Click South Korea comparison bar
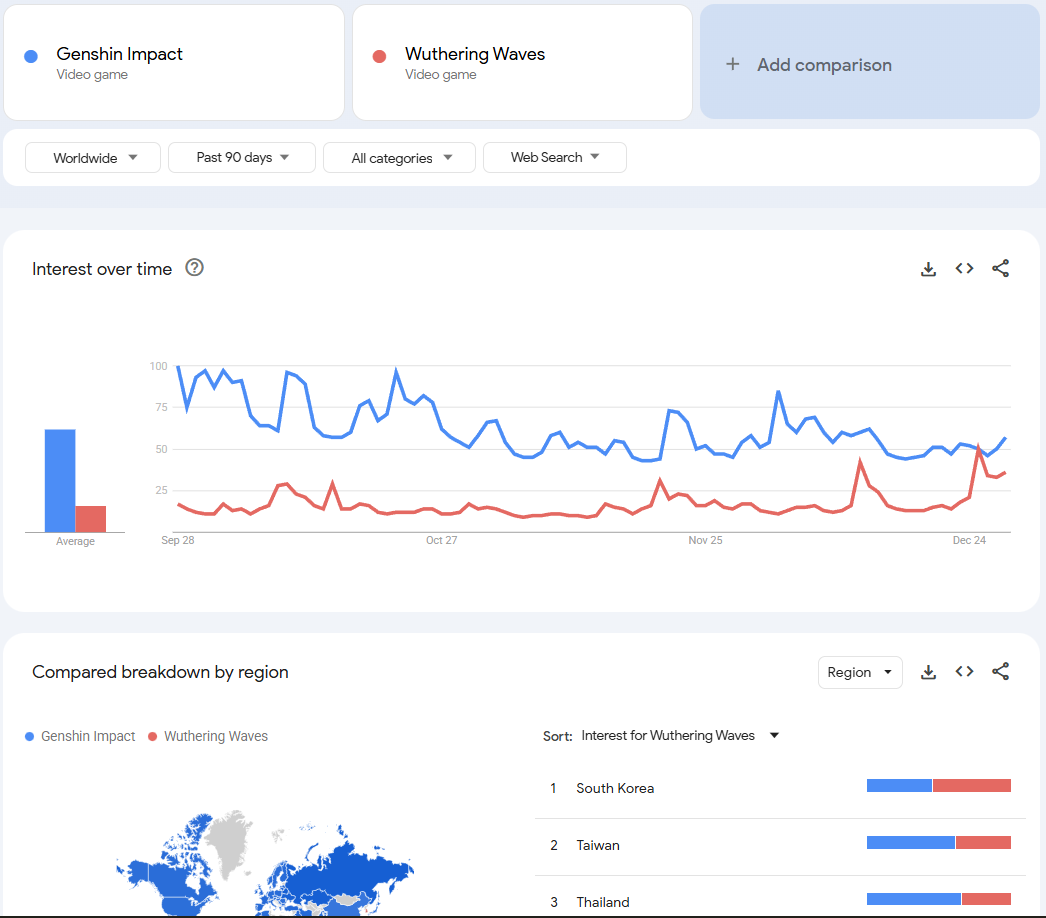 tap(939, 786)
